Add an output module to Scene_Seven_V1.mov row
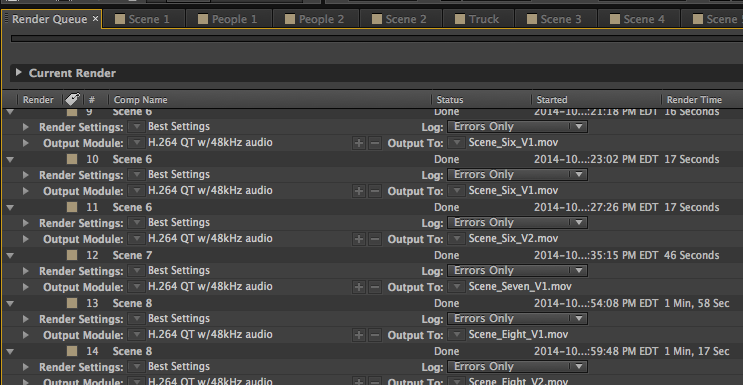The height and width of the screenshot is (385, 743). click(359, 287)
